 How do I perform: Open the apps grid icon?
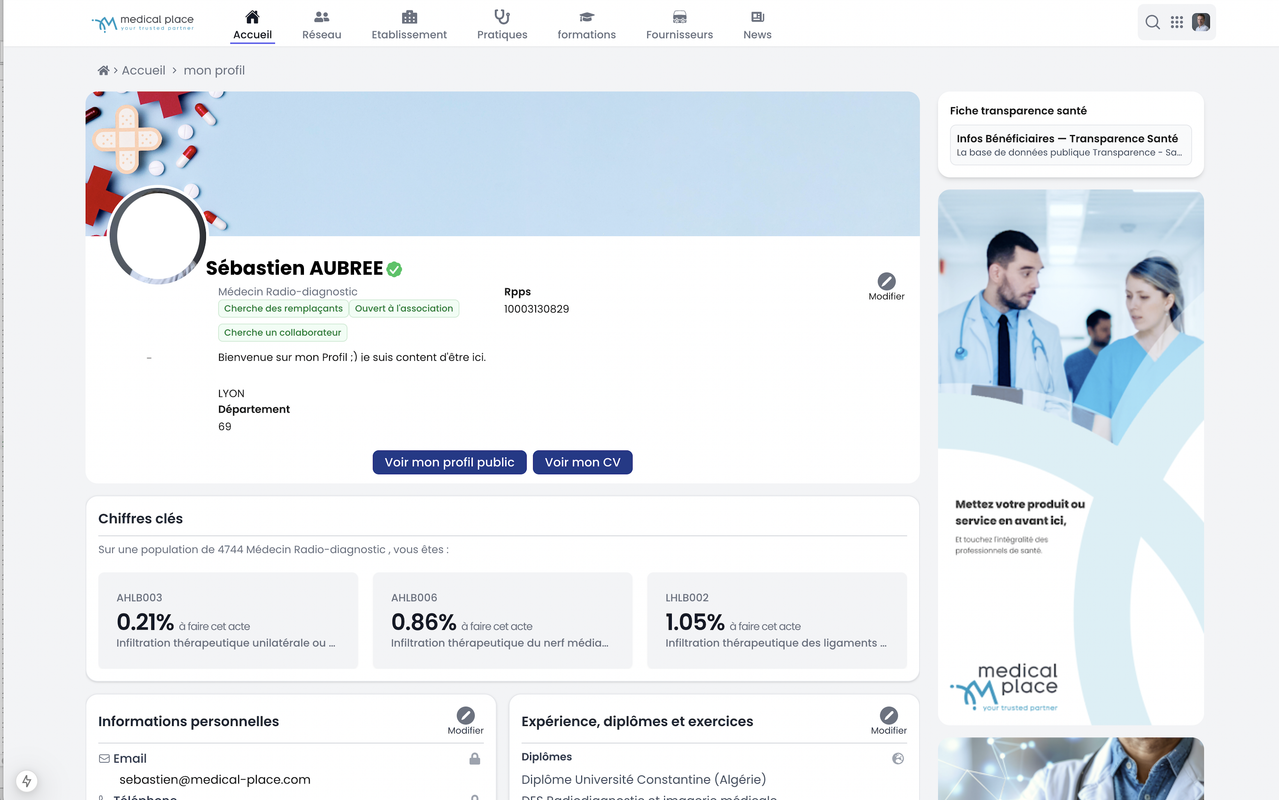1177,22
